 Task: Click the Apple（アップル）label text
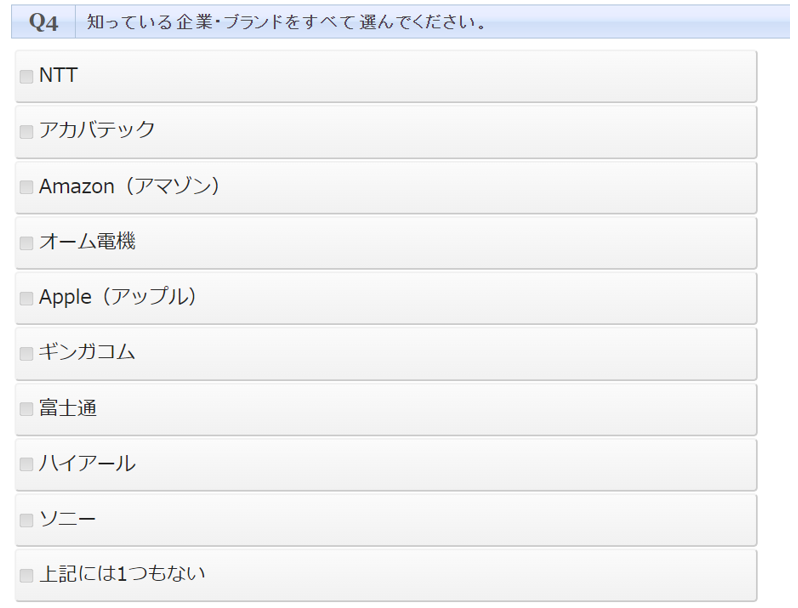[x=118, y=297]
